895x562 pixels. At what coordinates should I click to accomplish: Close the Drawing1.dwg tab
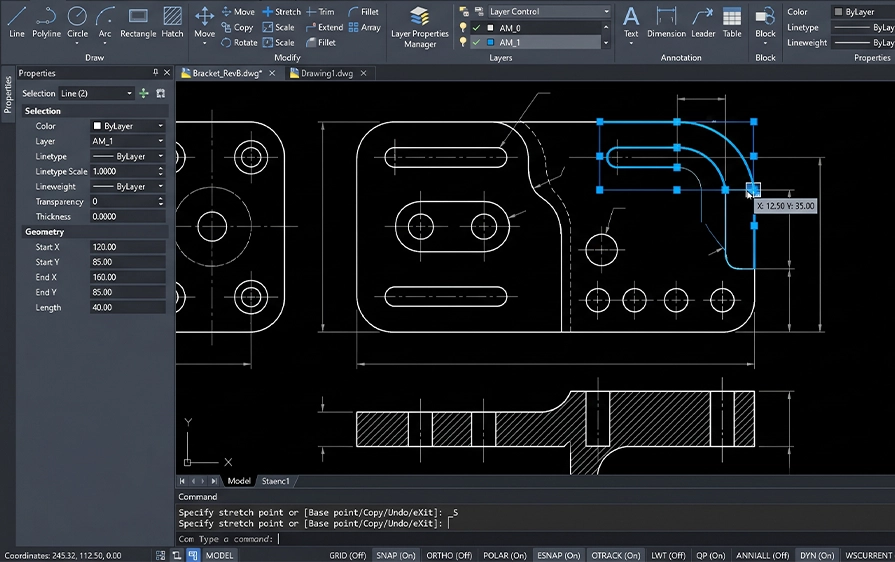point(364,73)
